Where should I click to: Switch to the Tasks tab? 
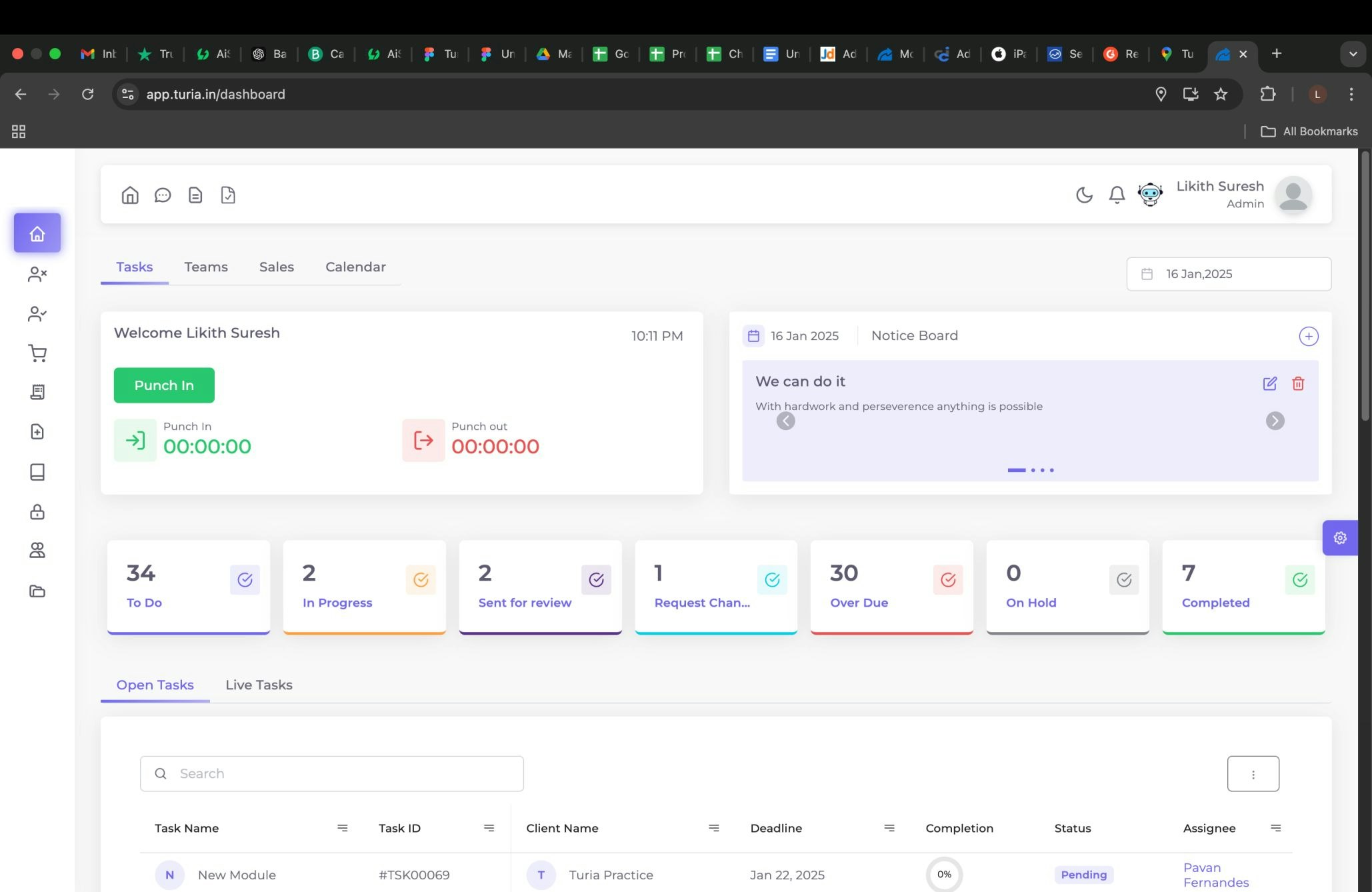[135, 267]
